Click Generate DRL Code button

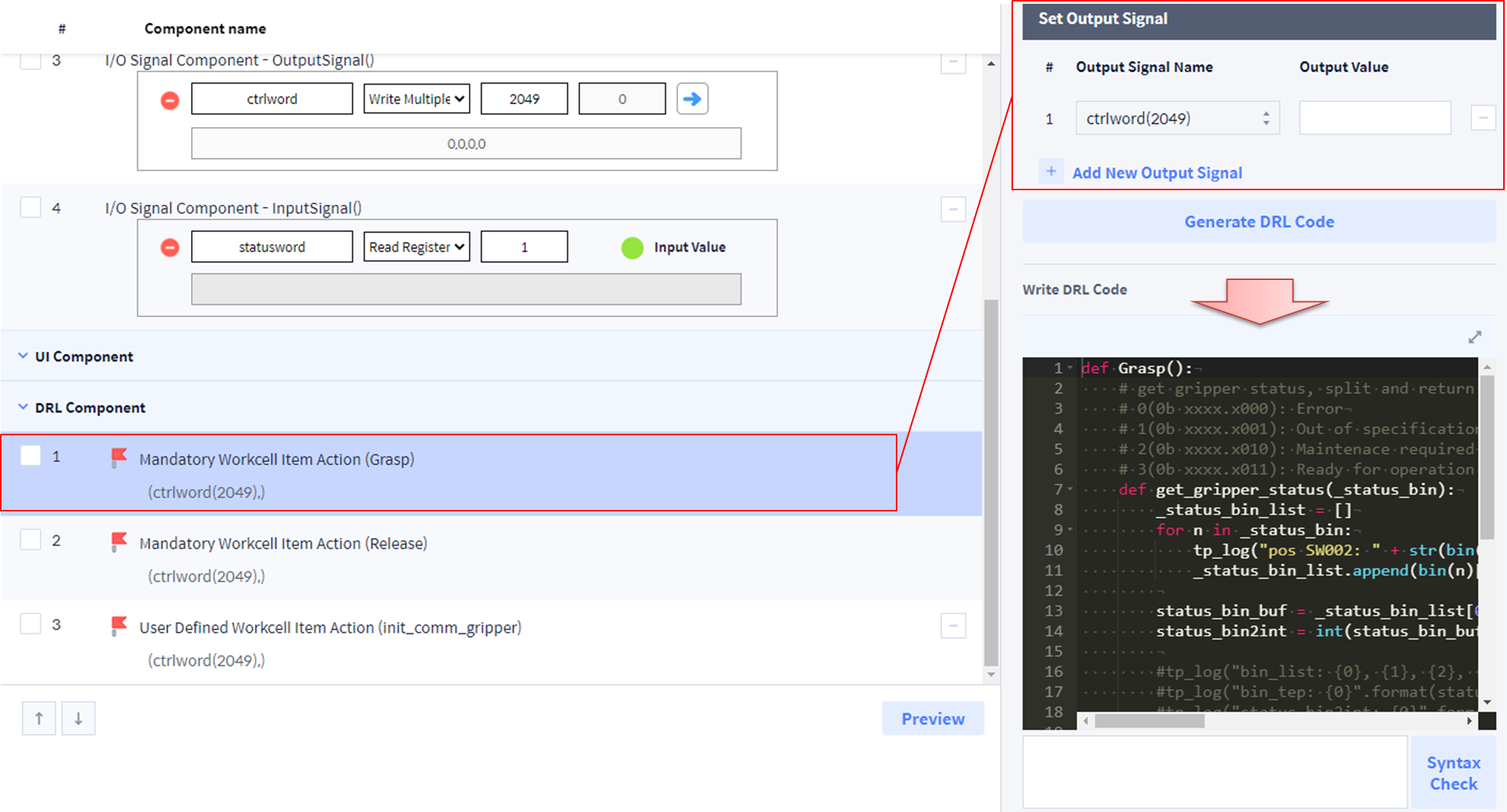[x=1258, y=221]
